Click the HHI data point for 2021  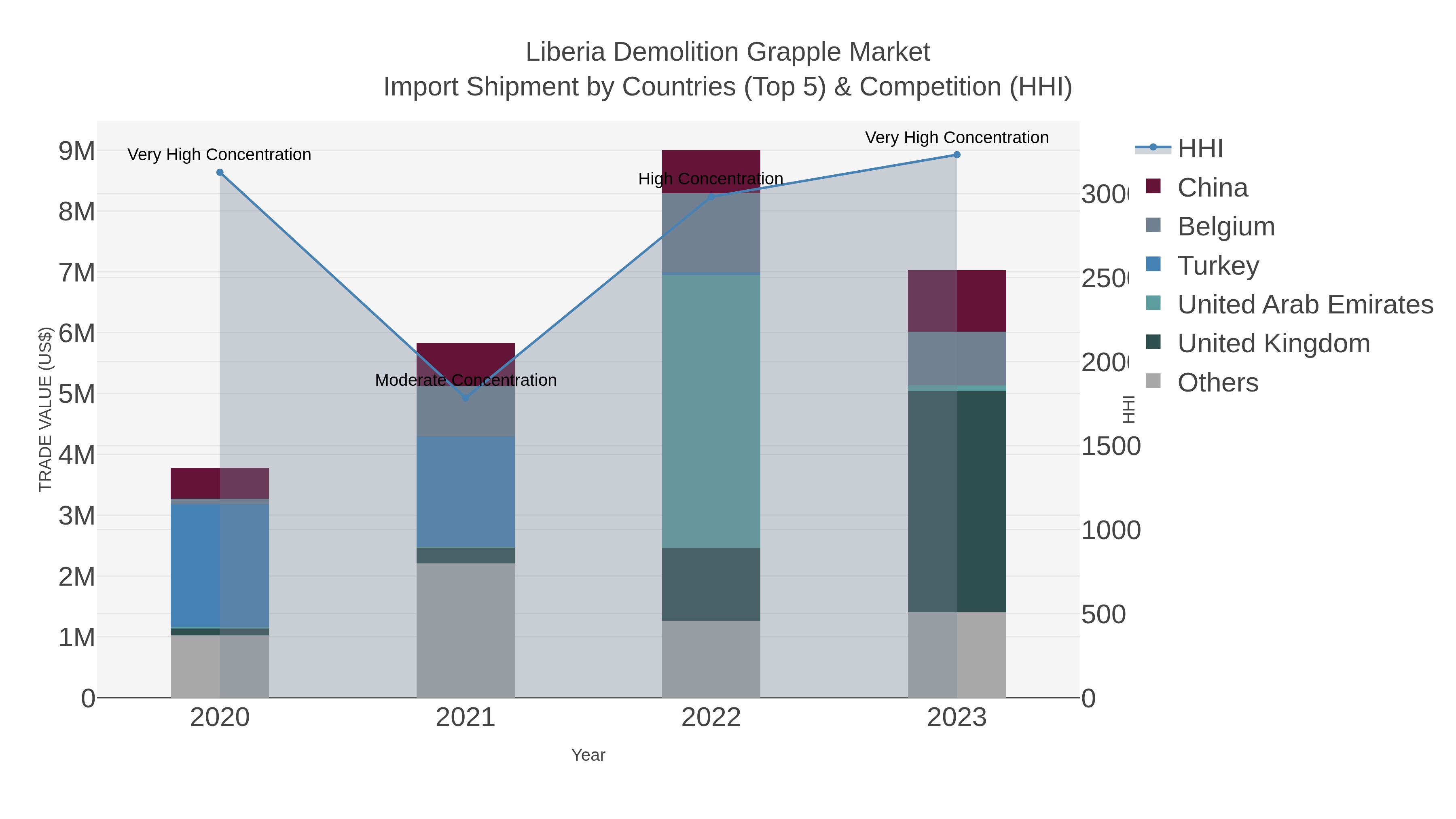[x=466, y=398]
